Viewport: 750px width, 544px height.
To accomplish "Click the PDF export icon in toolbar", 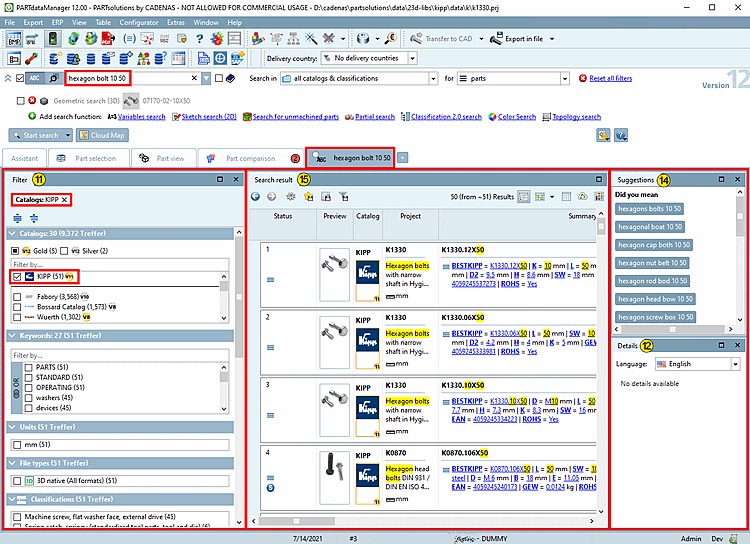I will 108,38.
